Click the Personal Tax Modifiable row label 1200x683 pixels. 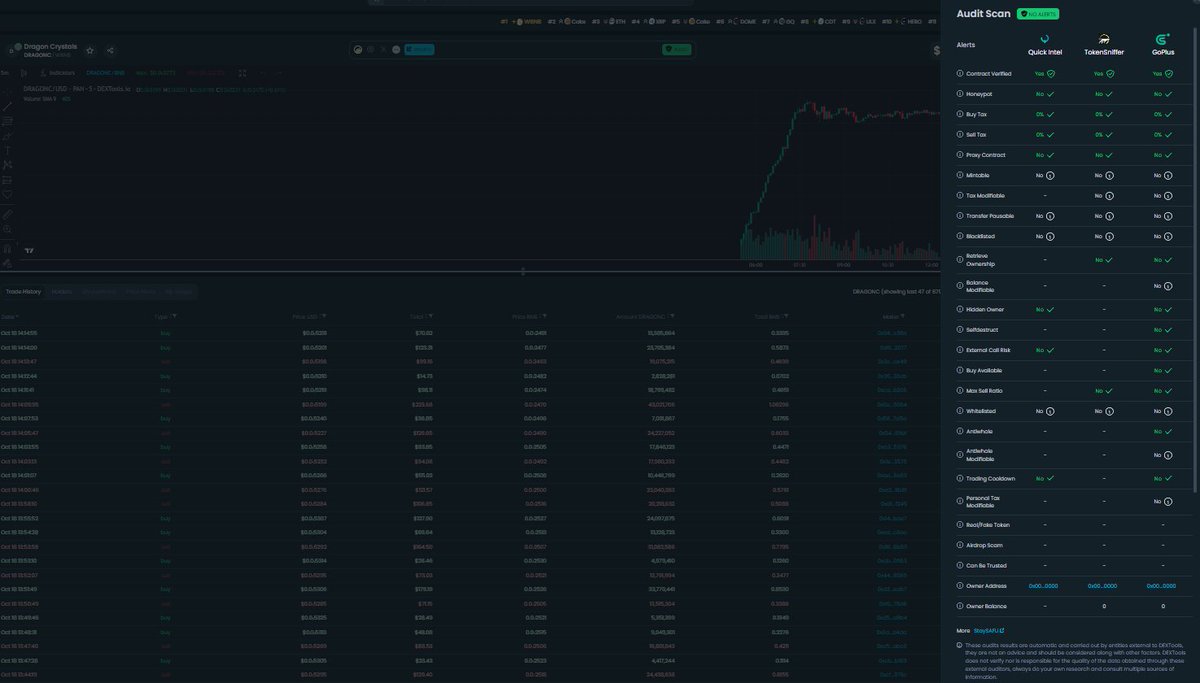pyautogui.click(x=983, y=502)
